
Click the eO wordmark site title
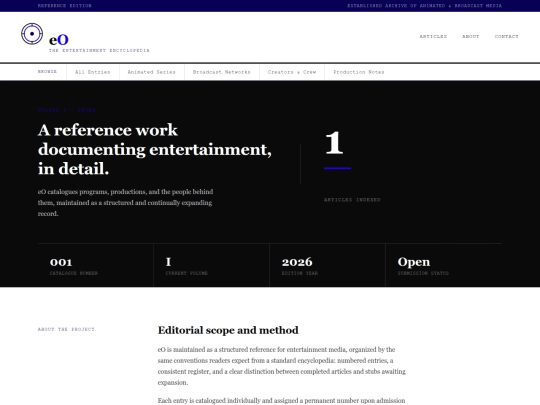pyautogui.click(x=59, y=40)
